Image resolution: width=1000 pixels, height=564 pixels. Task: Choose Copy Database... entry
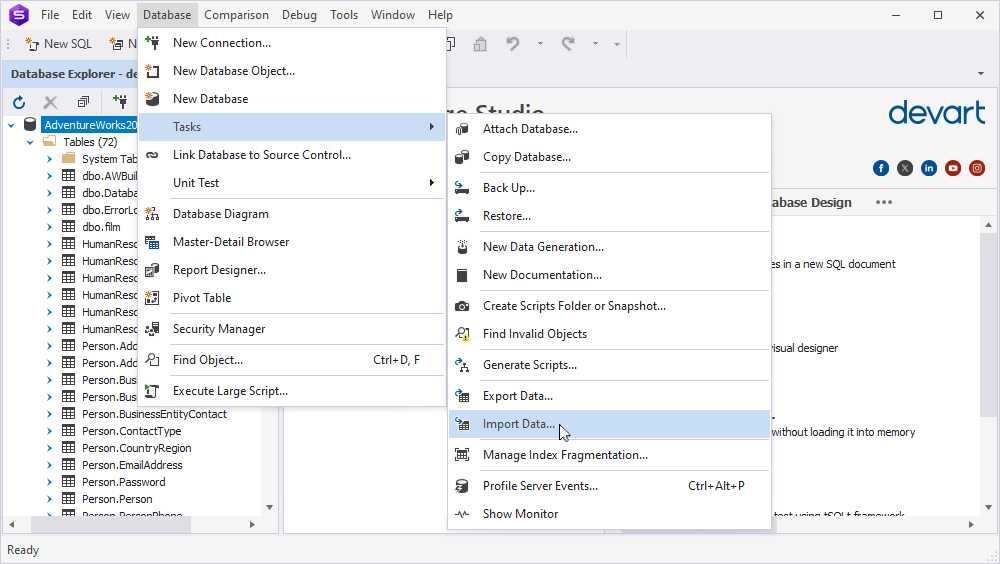point(609,157)
